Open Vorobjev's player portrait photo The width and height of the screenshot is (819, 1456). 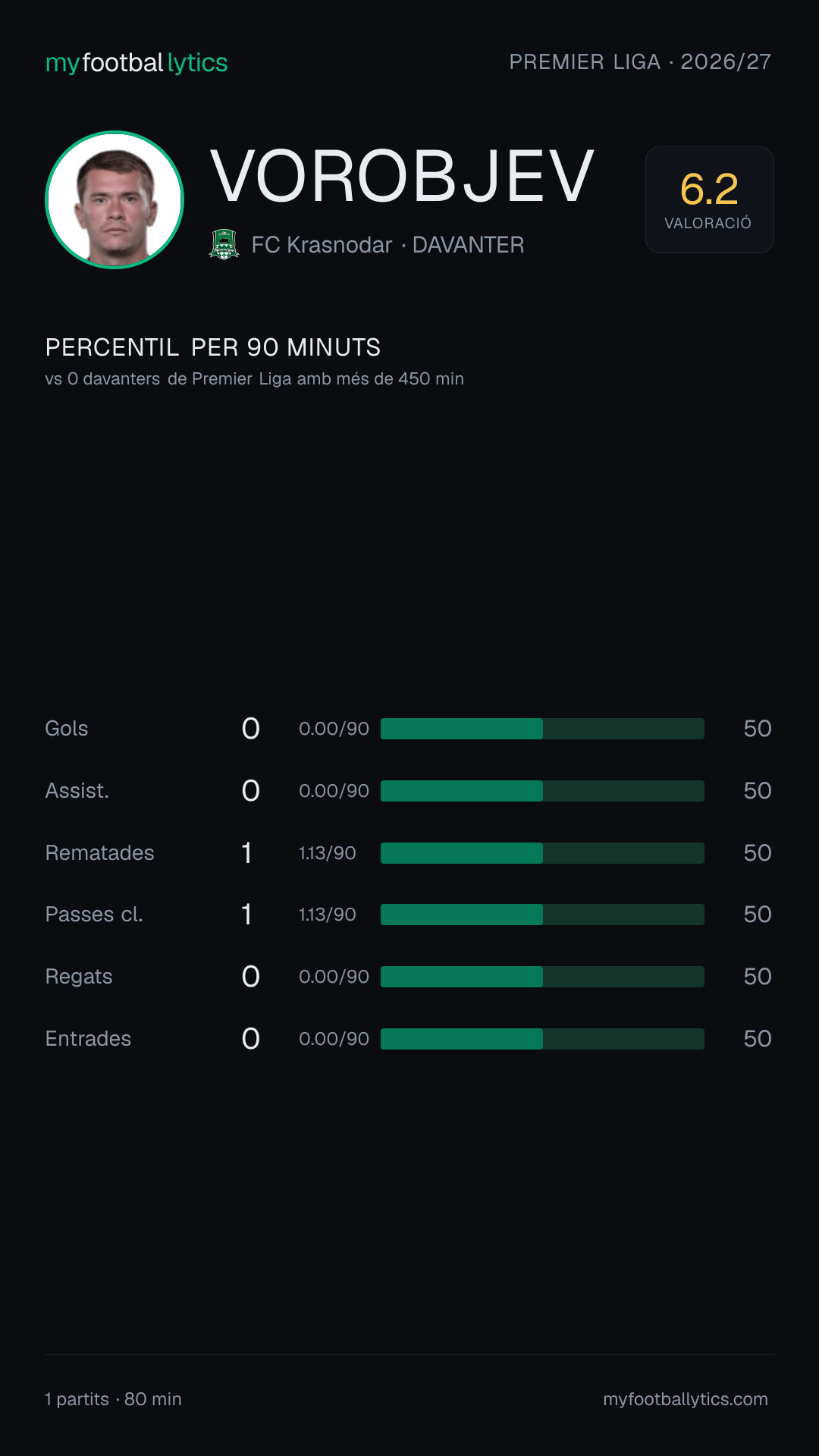pos(115,199)
